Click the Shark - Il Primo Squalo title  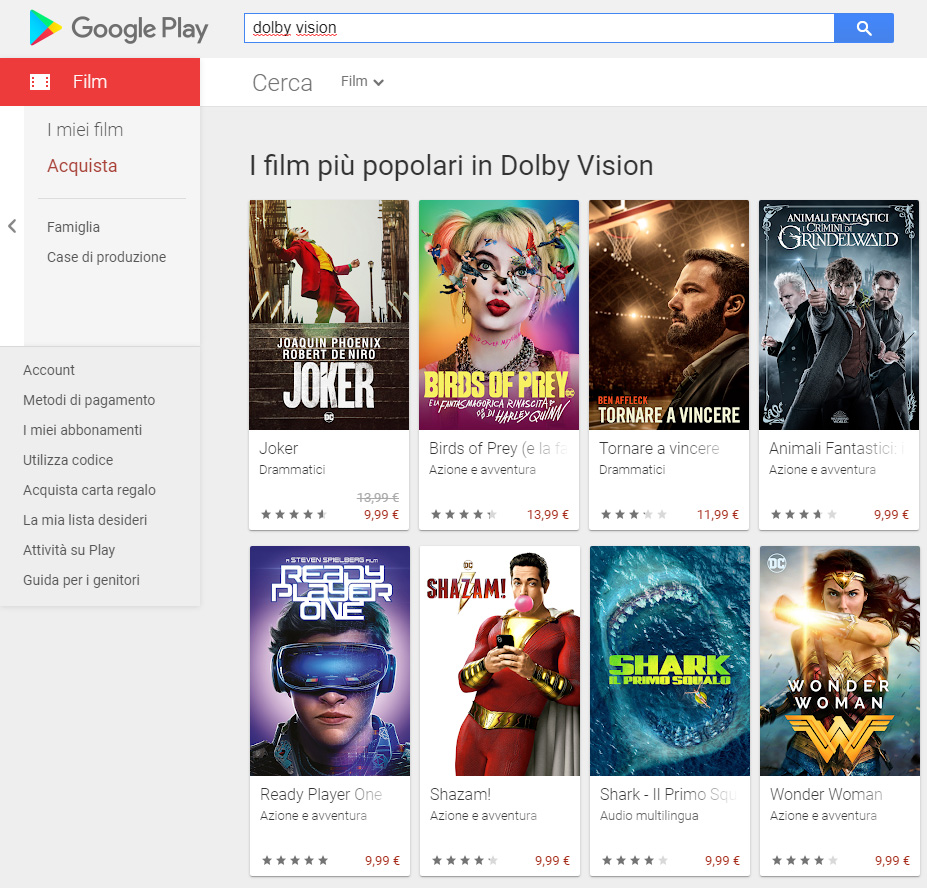[x=668, y=794]
